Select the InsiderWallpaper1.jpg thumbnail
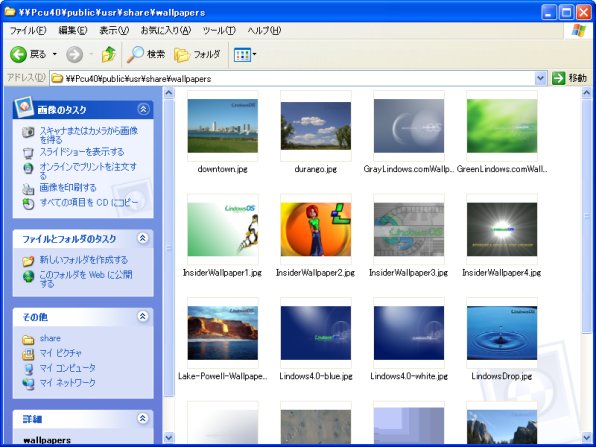 pos(222,229)
